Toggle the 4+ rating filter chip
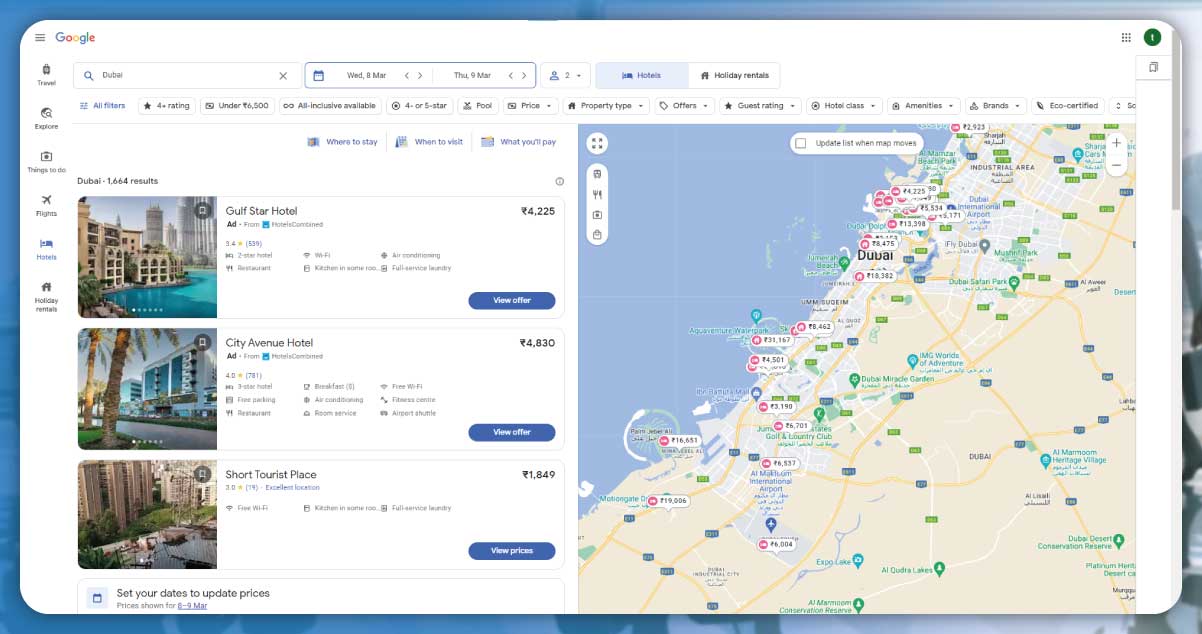The height and width of the screenshot is (634, 1202). point(167,106)
